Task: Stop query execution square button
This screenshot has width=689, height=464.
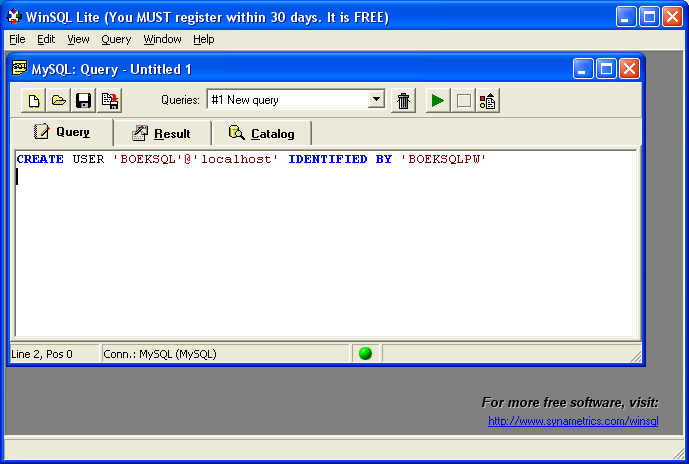Action: tap(463, 101)
